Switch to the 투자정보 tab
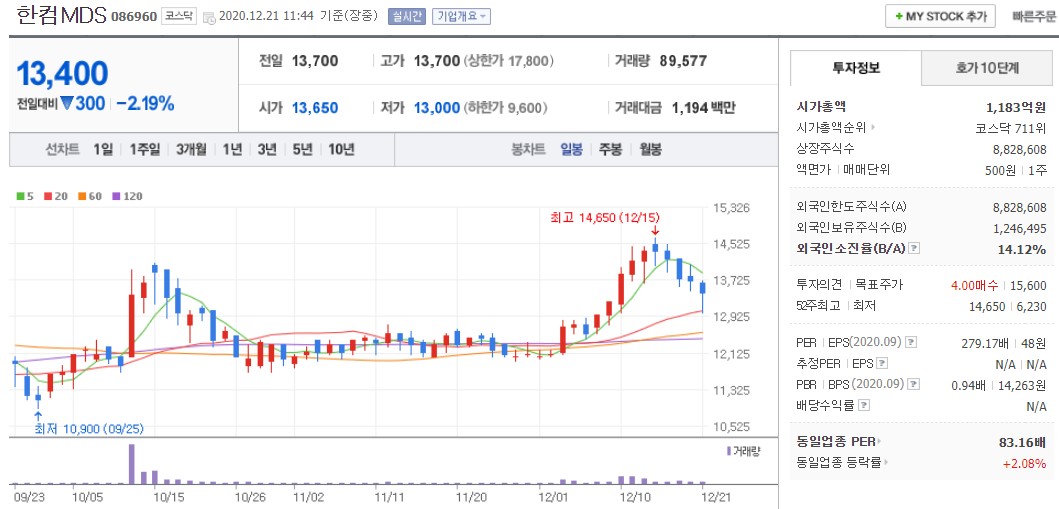Screen dimensions: 1059x509 (x=856, y=68)
